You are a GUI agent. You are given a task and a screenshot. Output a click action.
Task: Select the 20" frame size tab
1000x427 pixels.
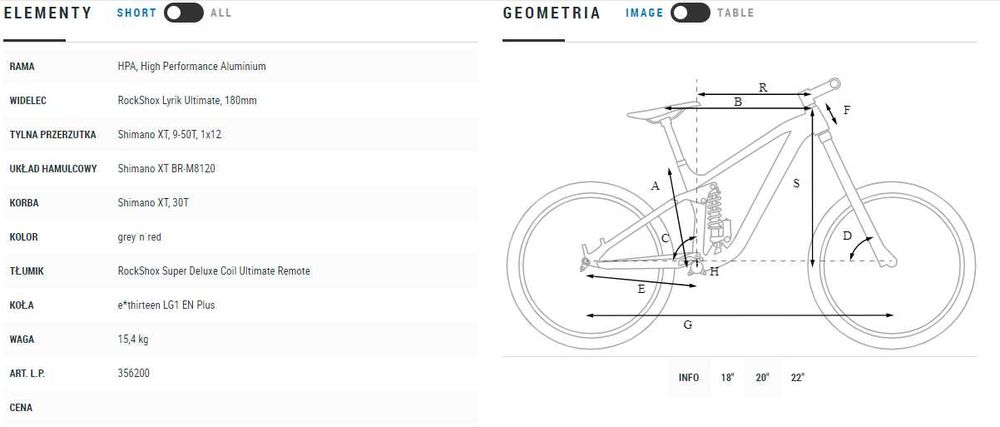pos(762,377)
